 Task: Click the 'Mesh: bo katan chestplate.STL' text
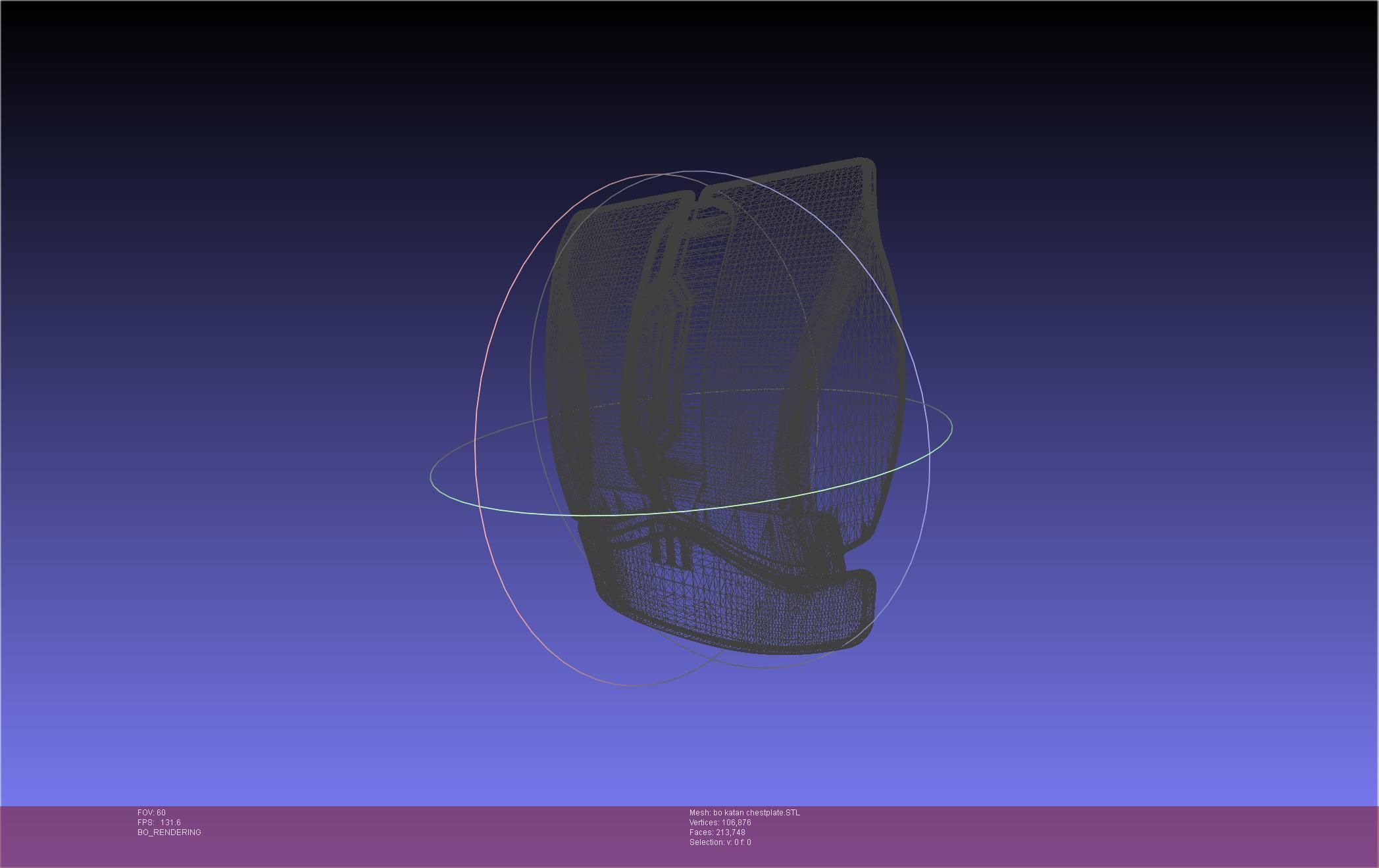(x=745, y=813)
